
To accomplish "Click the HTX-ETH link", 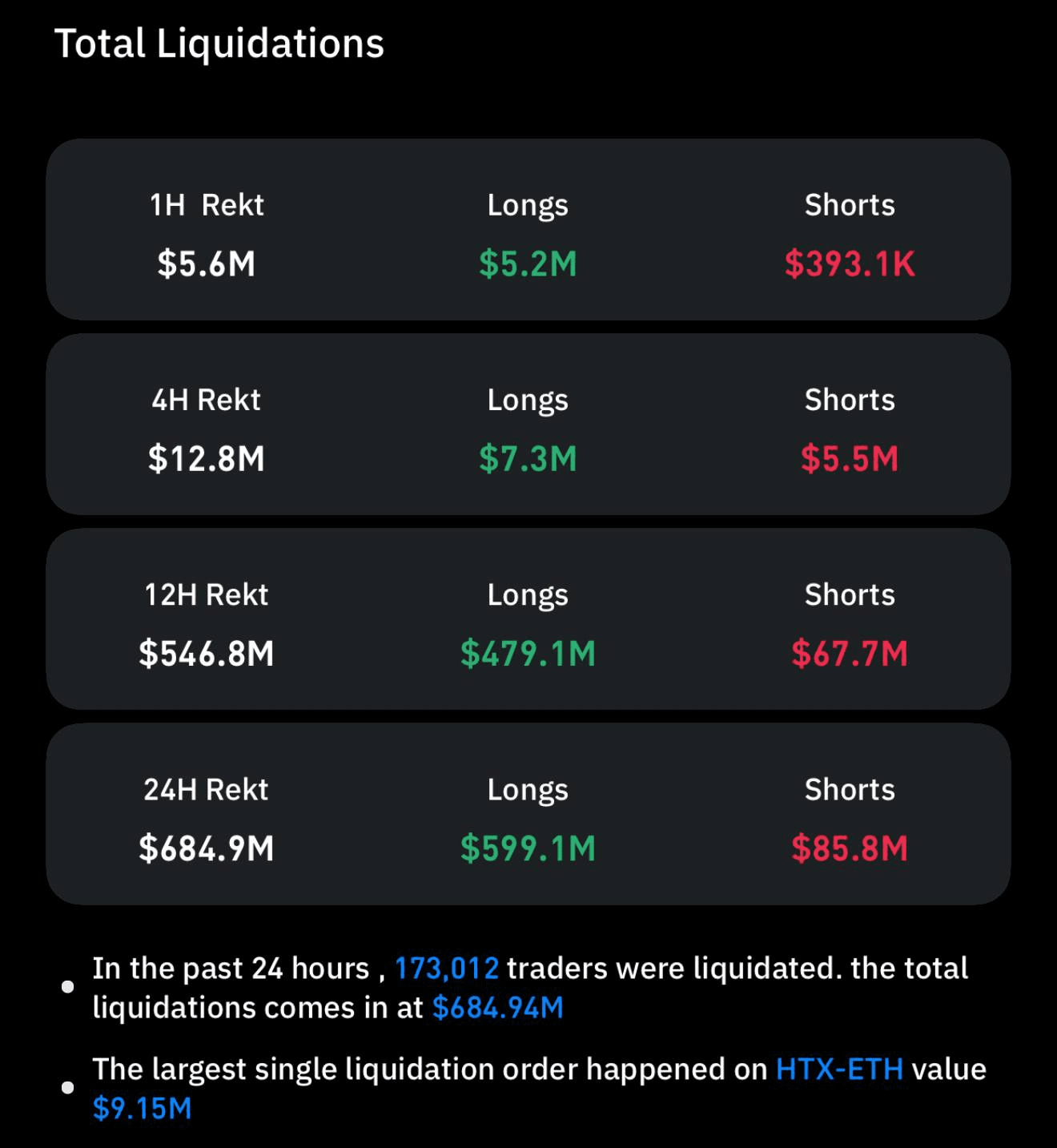I will coord(839,1069).
